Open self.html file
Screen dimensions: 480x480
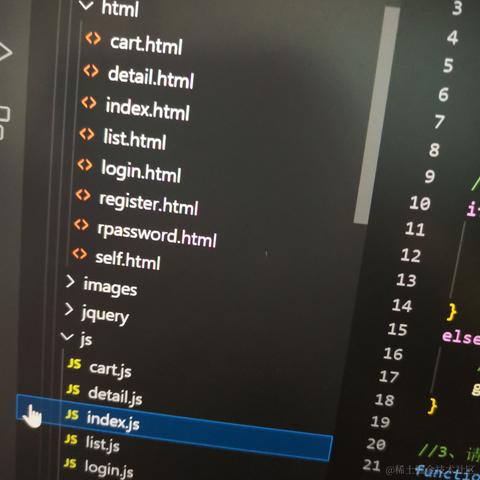point(128,260)
